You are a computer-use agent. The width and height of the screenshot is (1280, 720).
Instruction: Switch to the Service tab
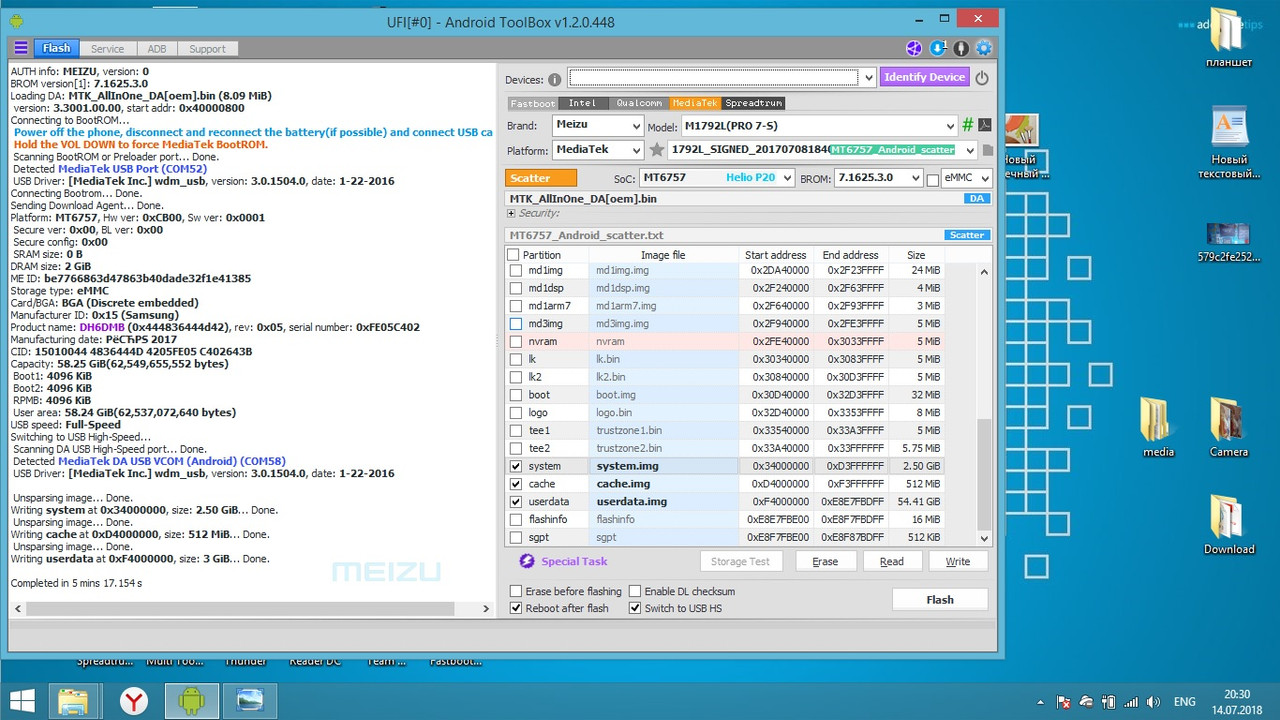[107, 48]
